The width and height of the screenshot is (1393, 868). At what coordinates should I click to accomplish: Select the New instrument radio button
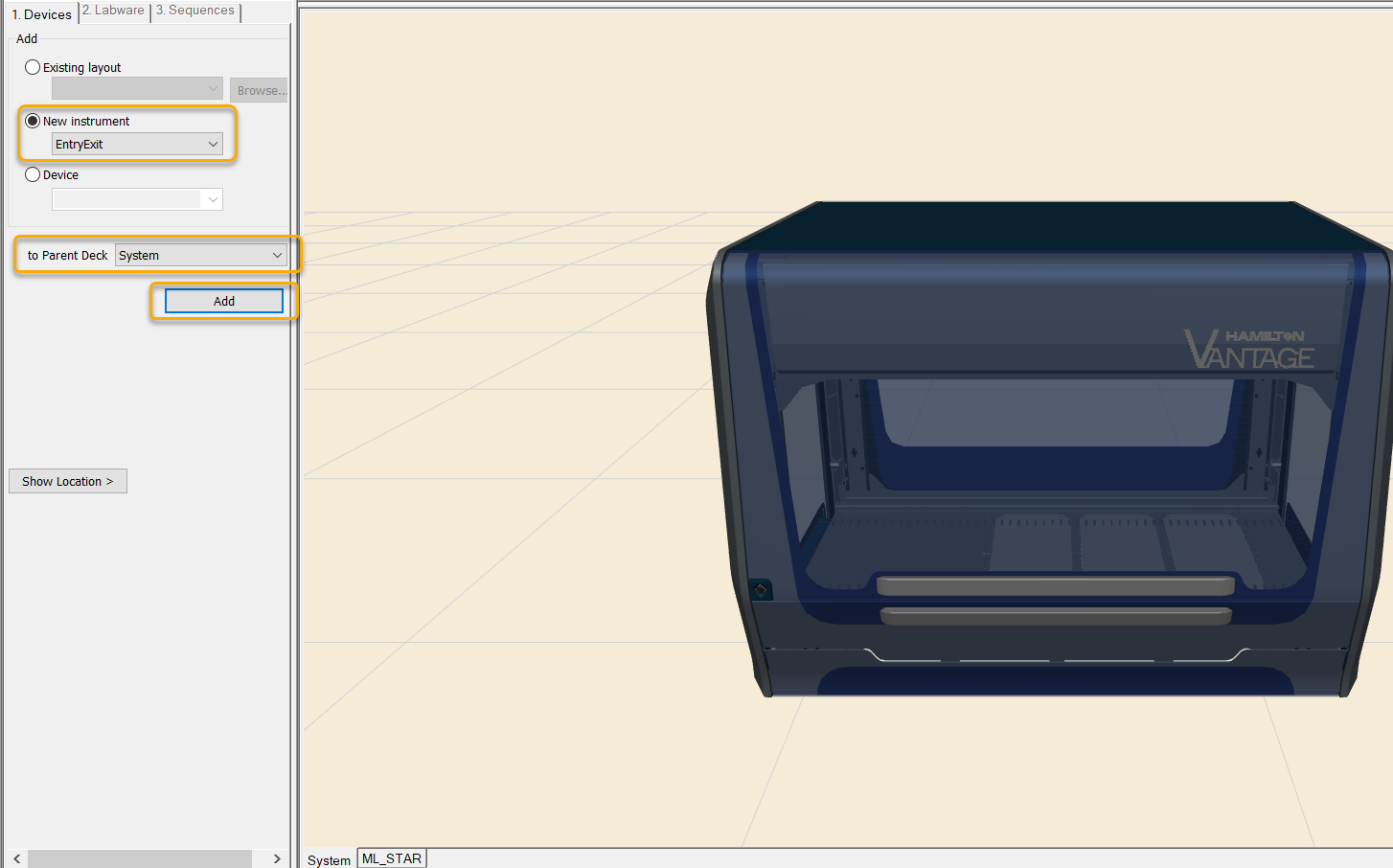coord(33,121)
